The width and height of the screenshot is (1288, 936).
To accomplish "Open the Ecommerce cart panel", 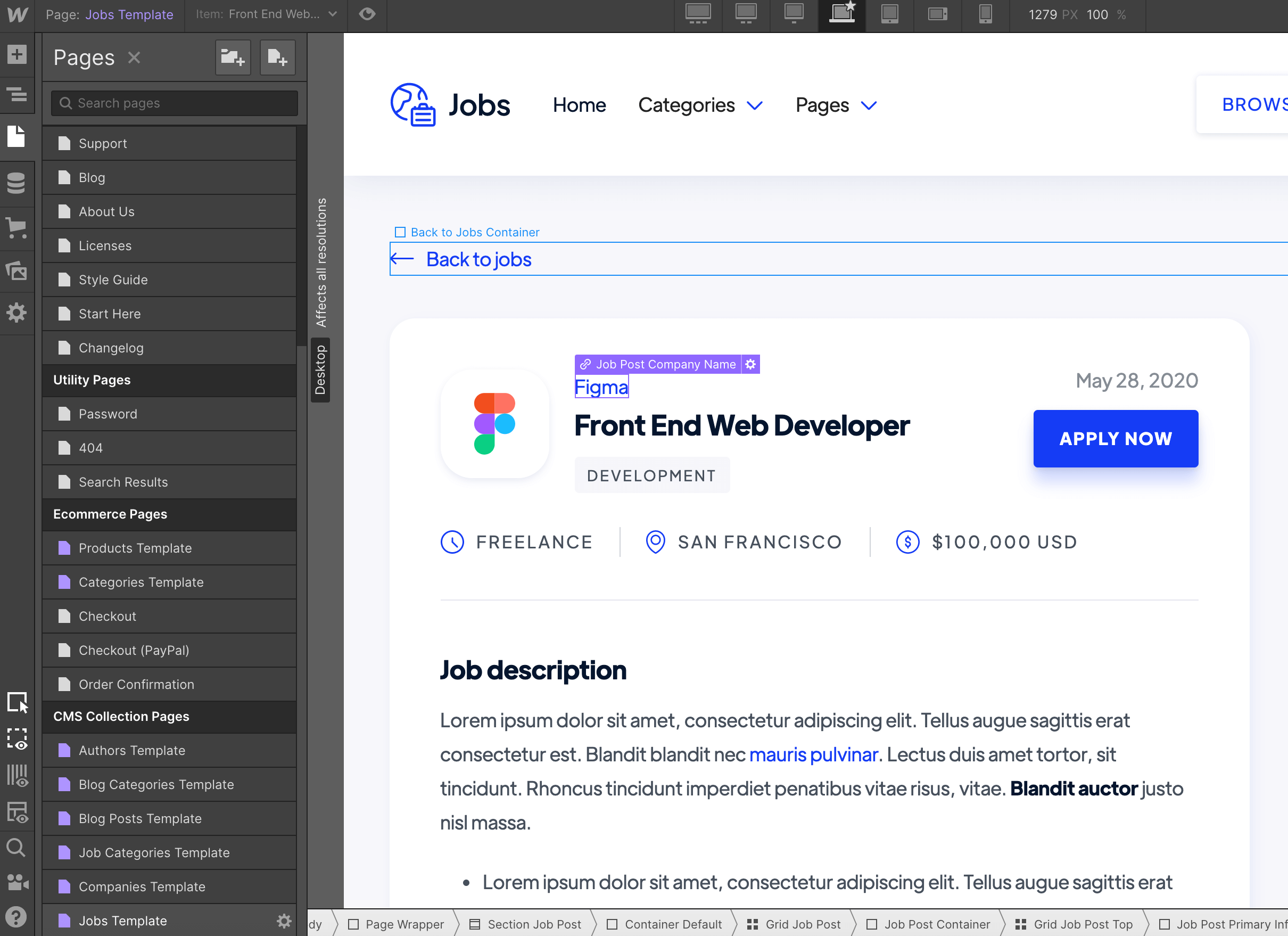I will 17,227.
